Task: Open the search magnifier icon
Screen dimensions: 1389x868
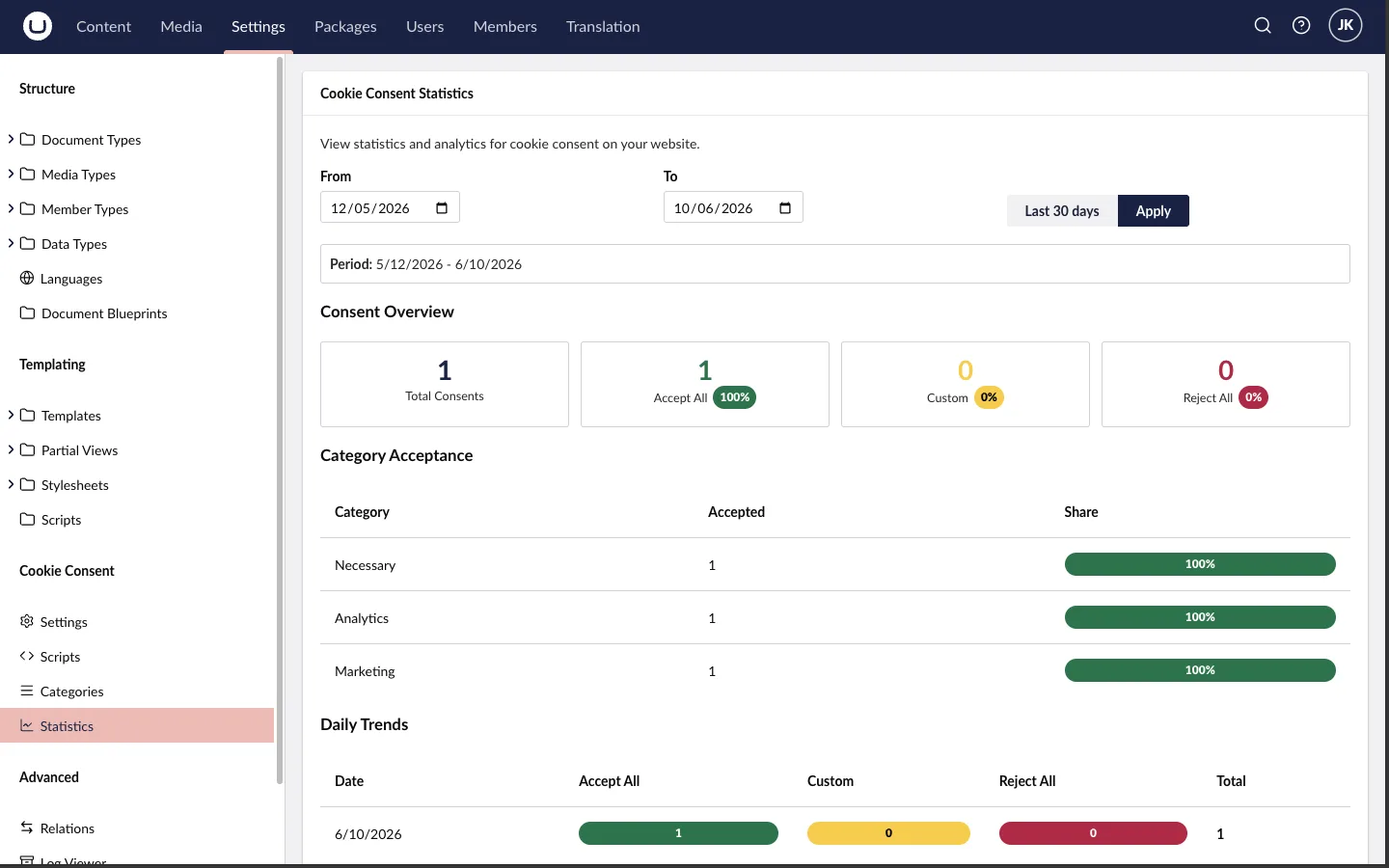Action: coord(1263,26)
